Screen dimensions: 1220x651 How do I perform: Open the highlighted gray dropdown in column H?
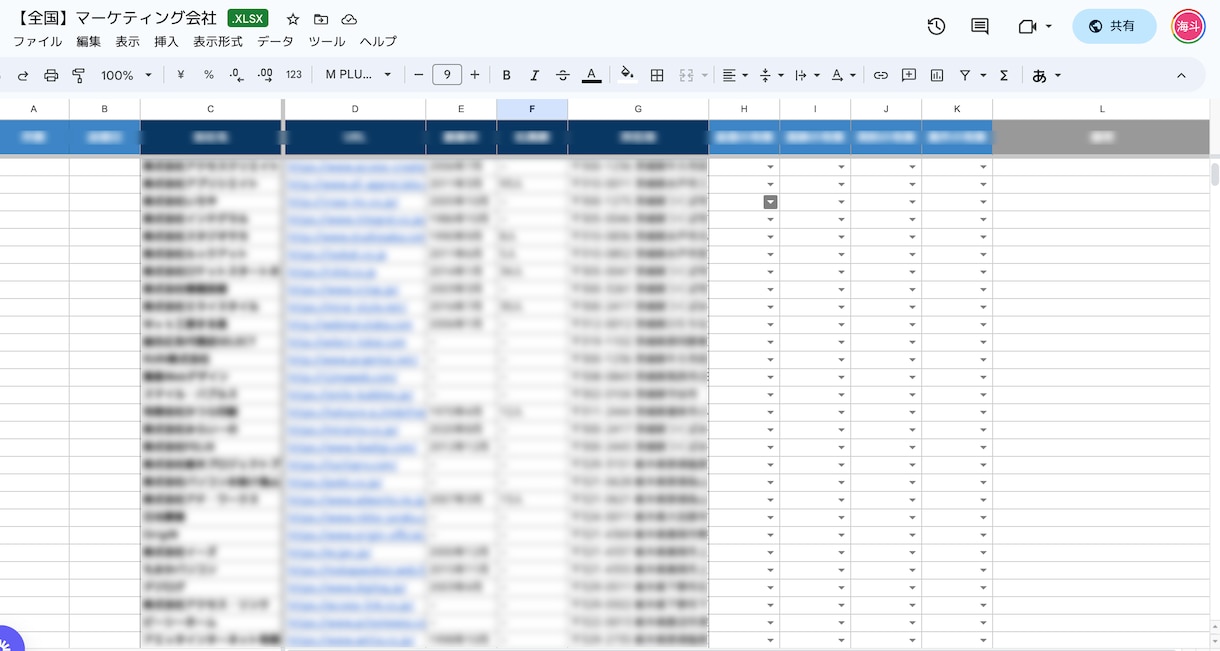(770, 201)
